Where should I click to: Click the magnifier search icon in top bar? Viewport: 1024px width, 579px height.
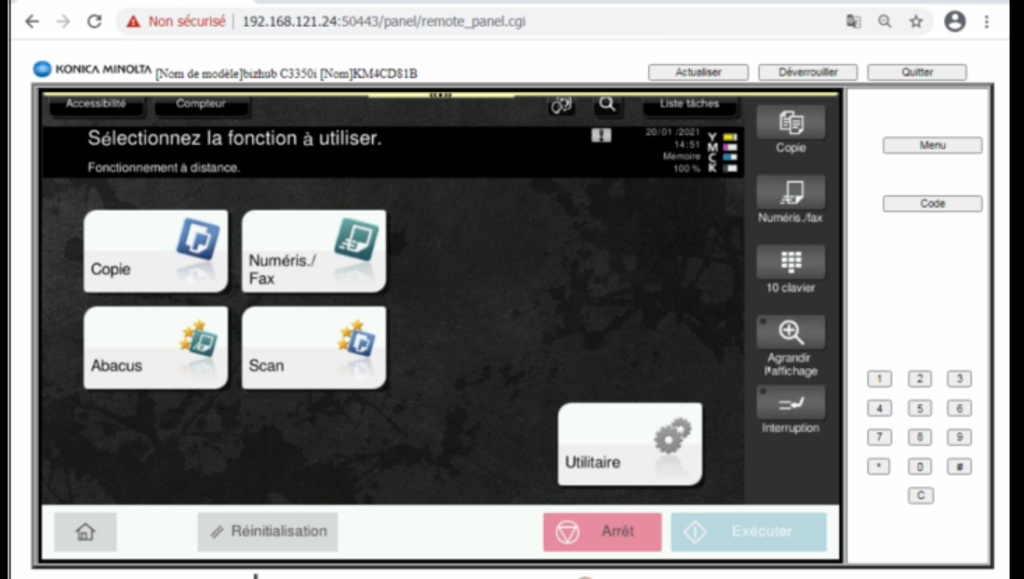click(x=606, y=104)
